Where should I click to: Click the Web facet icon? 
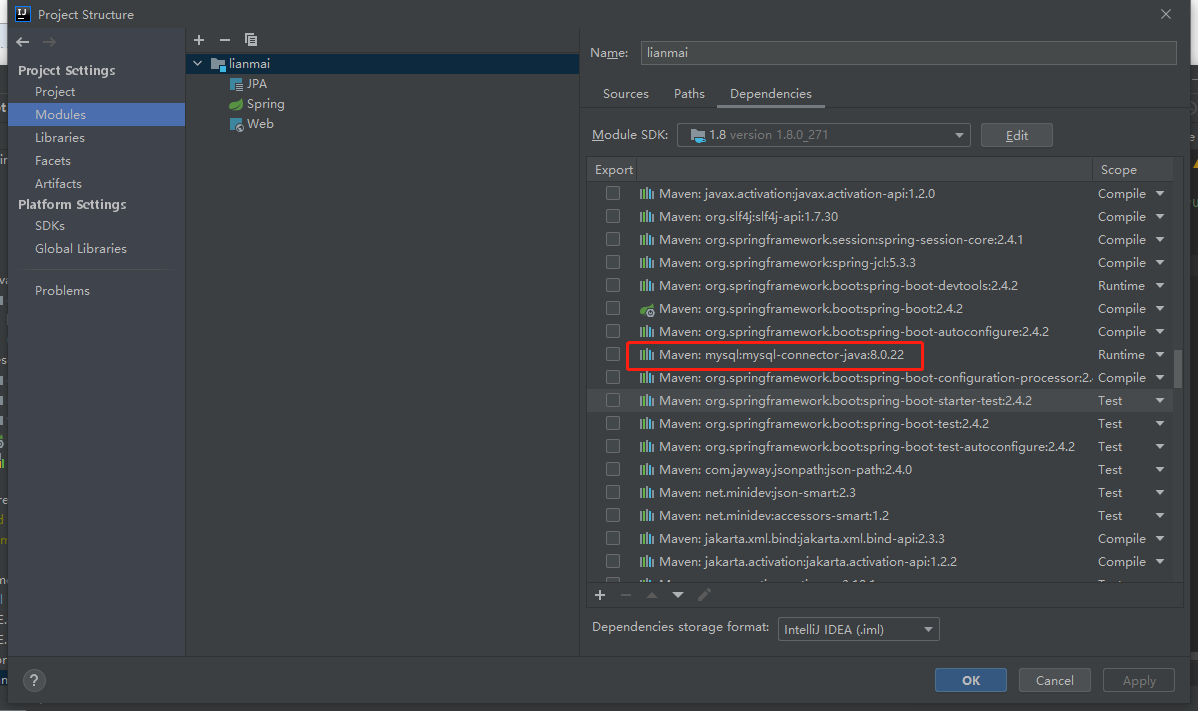pos(237,124)
